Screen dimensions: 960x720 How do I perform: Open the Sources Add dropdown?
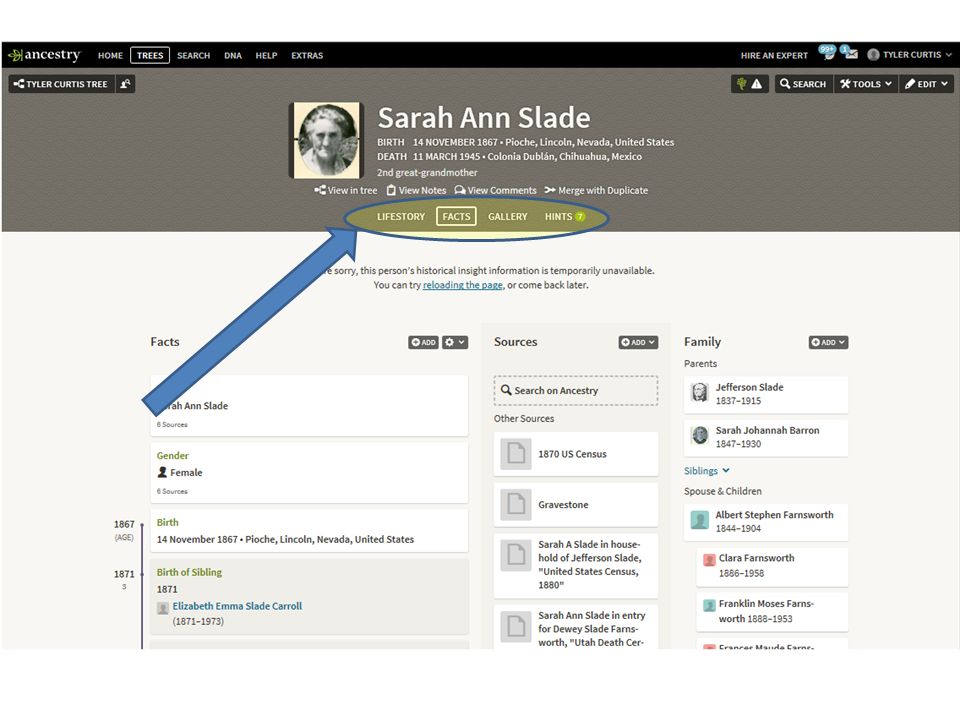click(x=638, y=342)
